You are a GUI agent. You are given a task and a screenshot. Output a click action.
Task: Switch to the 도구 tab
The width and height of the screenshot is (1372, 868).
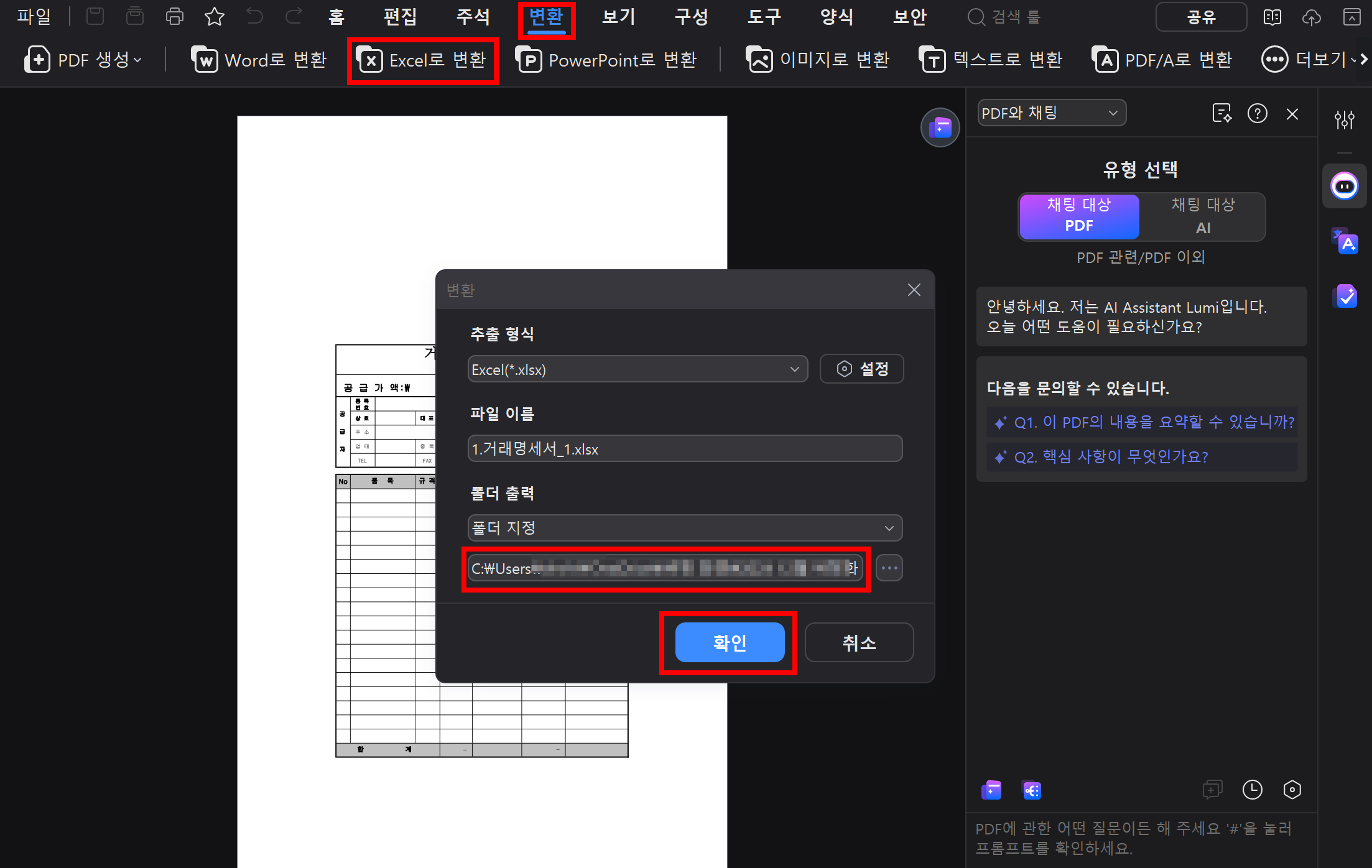[764, 17]
